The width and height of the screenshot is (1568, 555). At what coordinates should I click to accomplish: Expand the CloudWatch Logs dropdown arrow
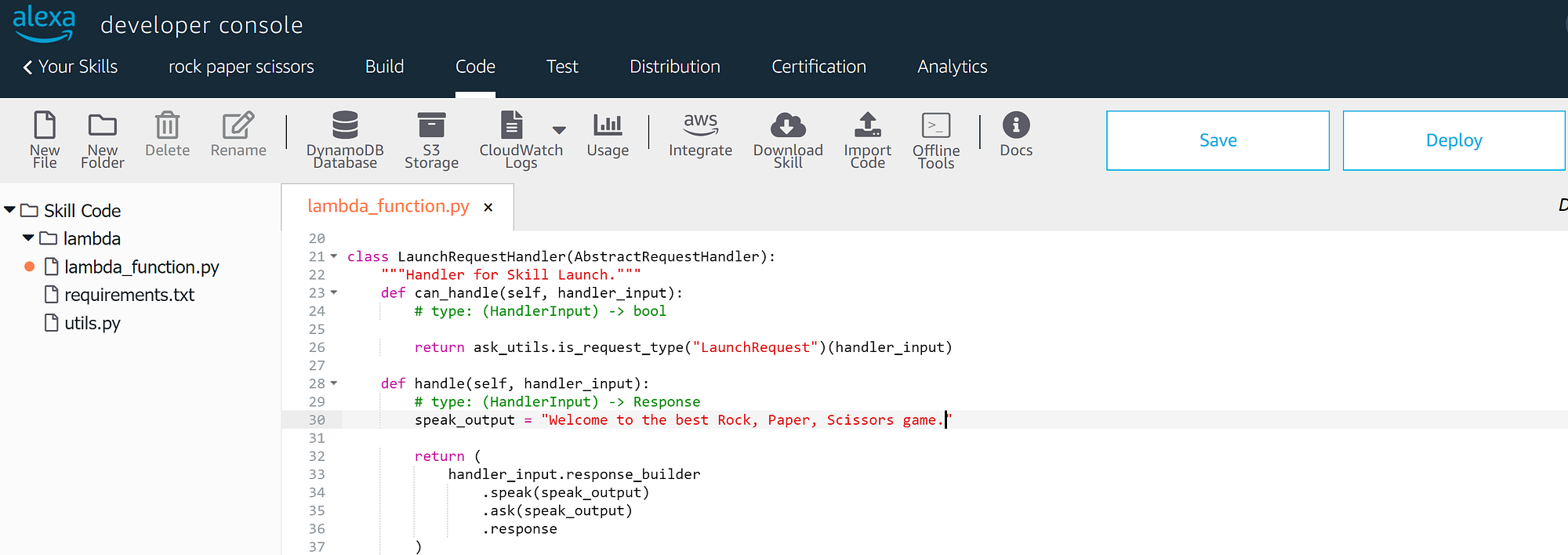(559, 130)
